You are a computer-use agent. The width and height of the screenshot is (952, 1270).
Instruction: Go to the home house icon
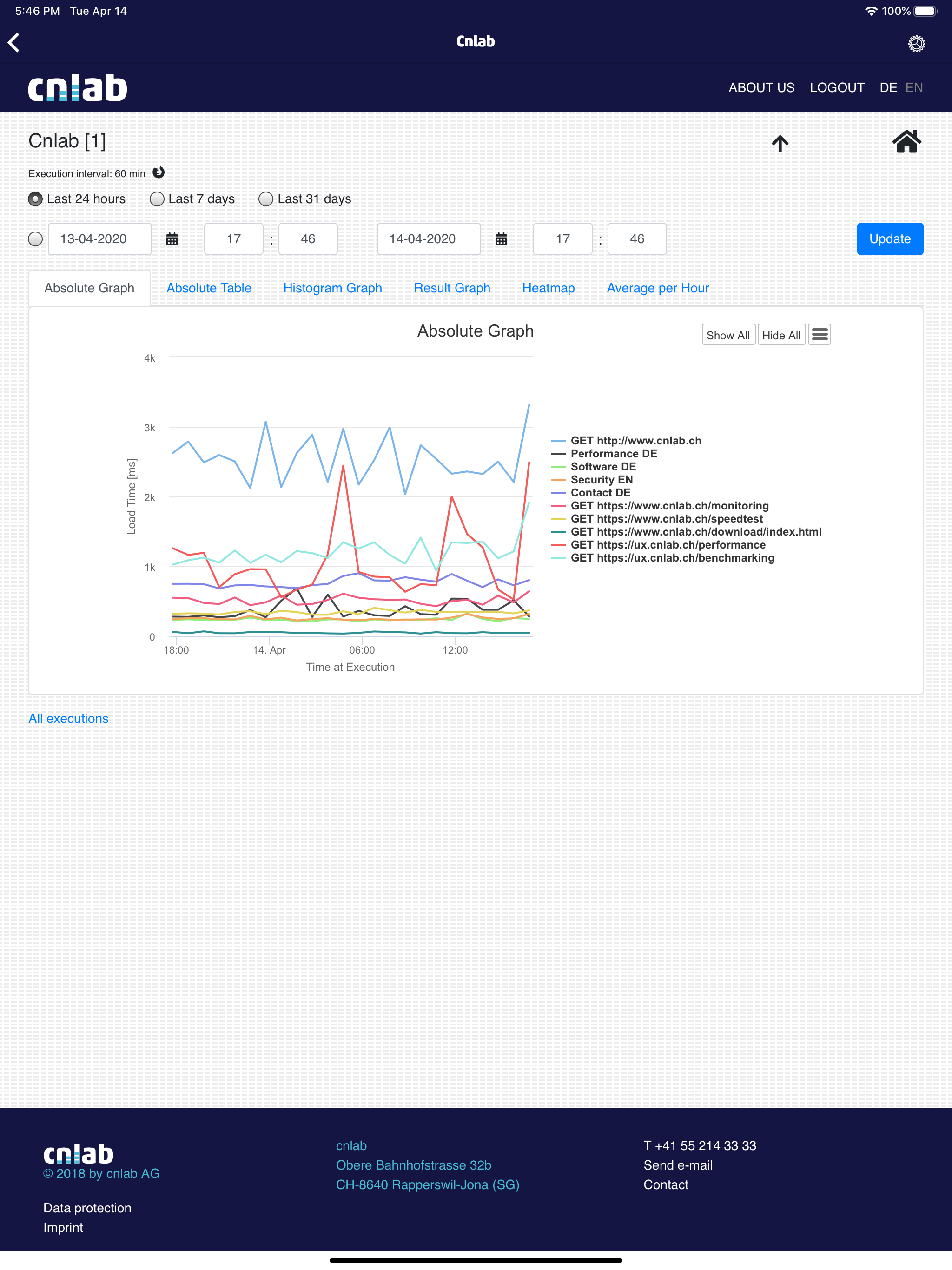pos(906,141)
